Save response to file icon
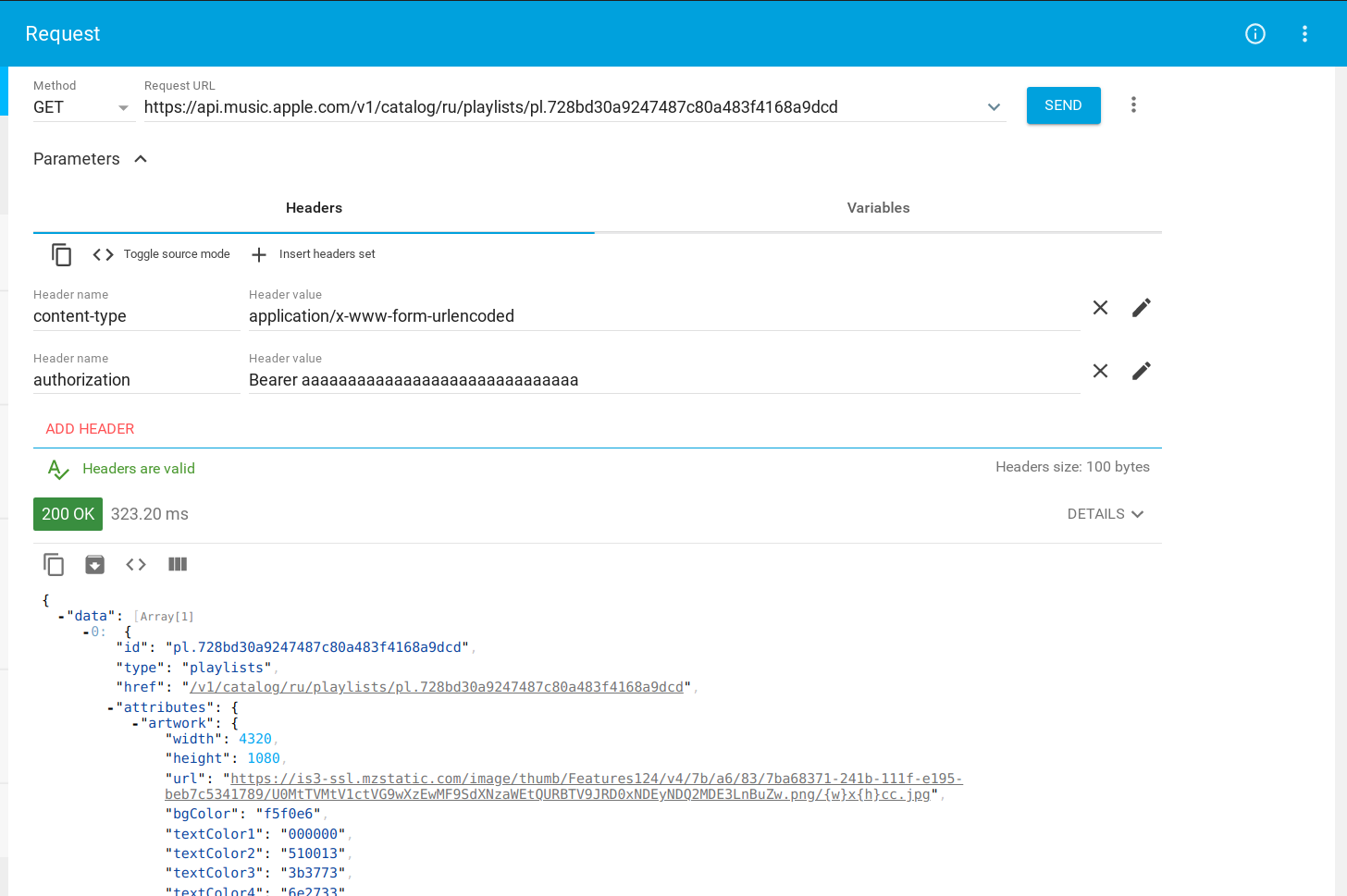 click(x=94, y=565)
